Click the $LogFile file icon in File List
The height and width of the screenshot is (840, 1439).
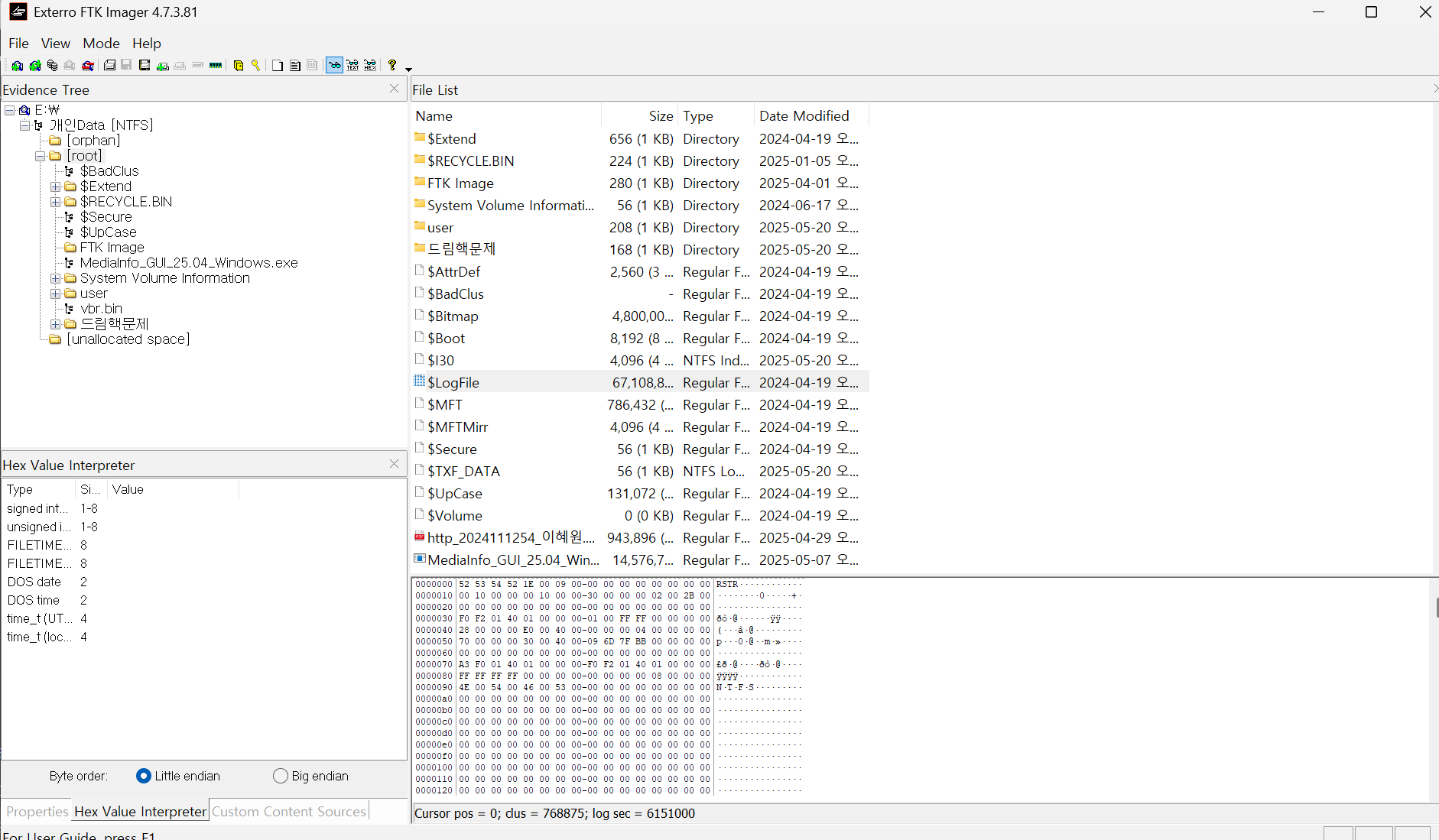[419, 381]
